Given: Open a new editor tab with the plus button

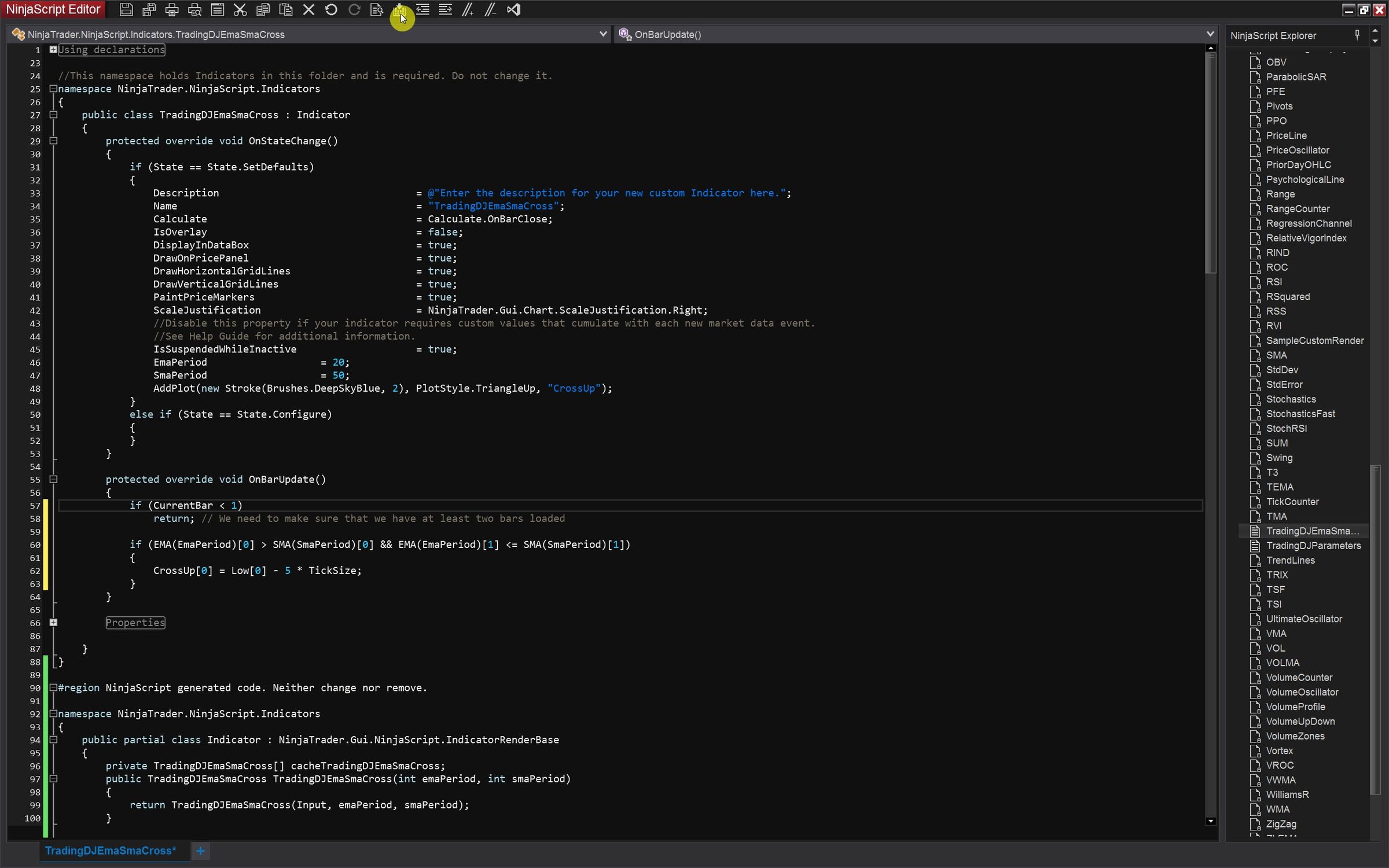Looking at the screenshot, I should (x=201, y=851).
